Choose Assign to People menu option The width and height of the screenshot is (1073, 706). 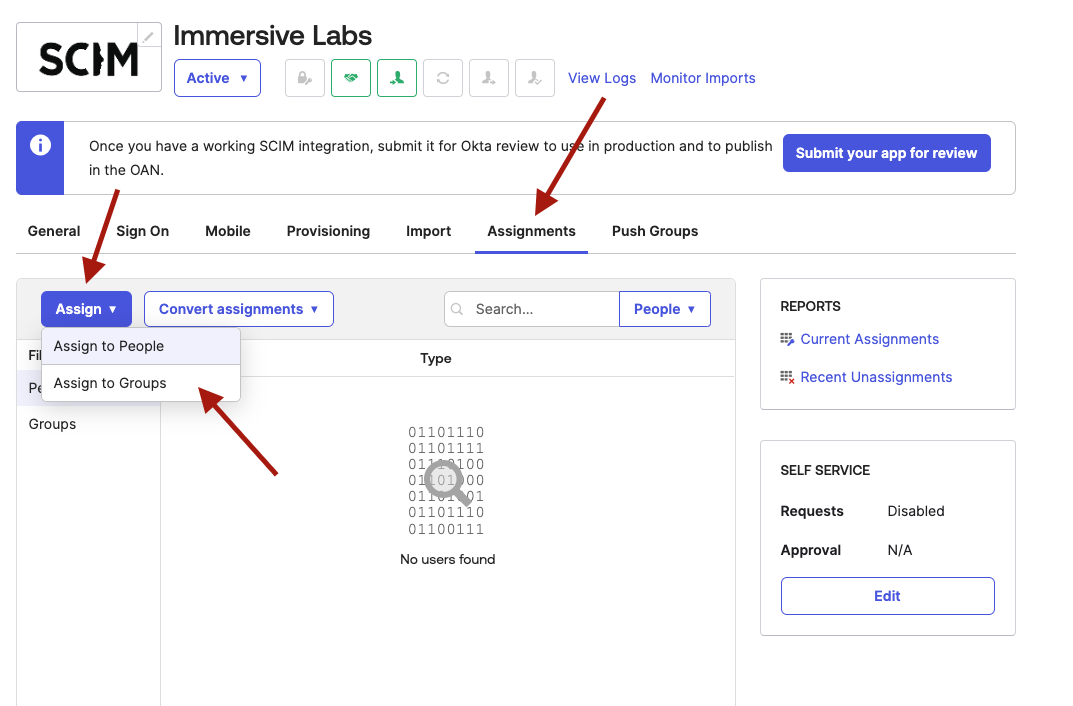click(x=141, y=346)
